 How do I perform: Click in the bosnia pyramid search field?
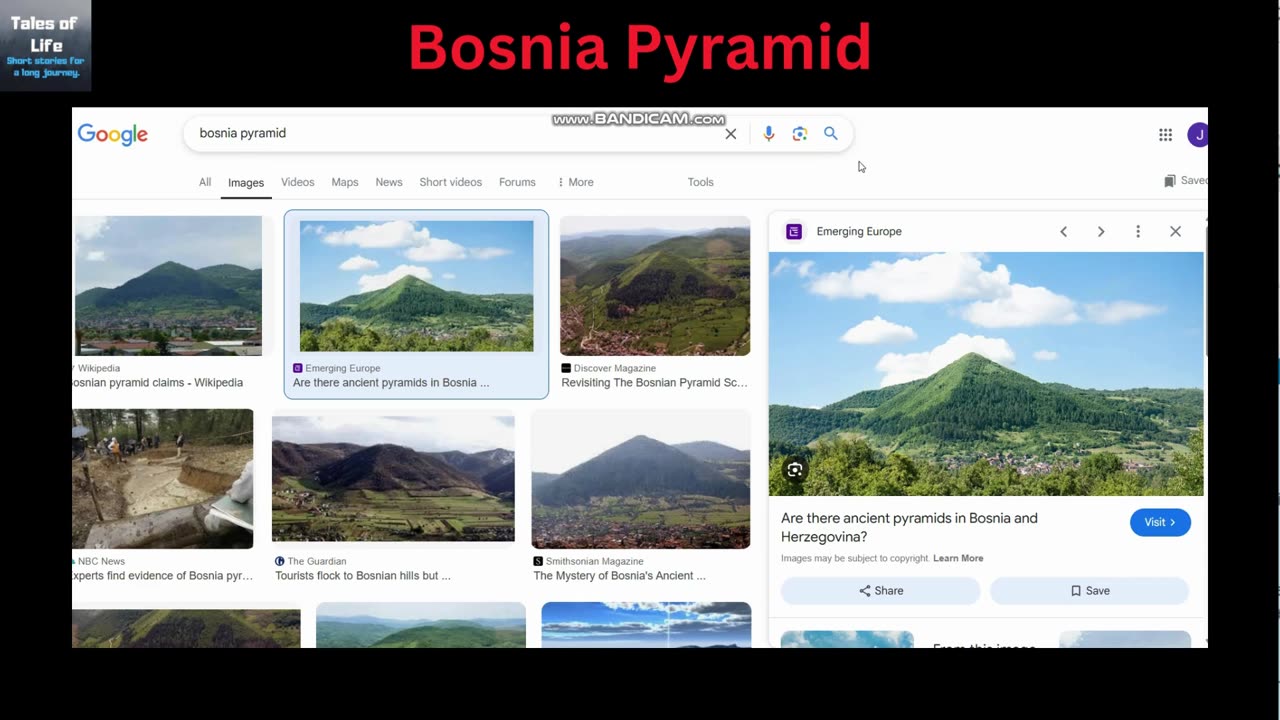[x=455, y=133]
